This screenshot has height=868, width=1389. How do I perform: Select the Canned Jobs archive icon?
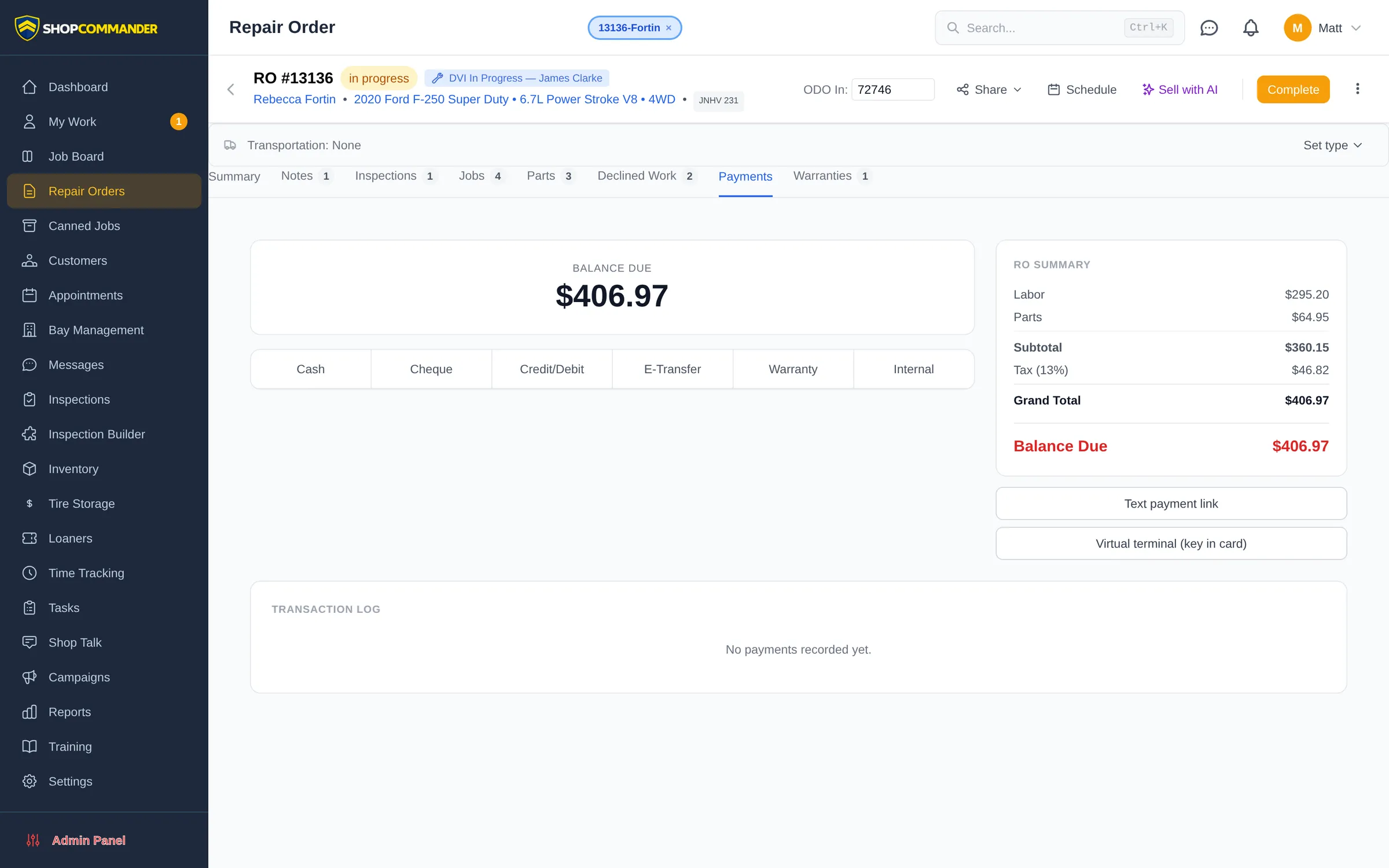coord(30,226)
